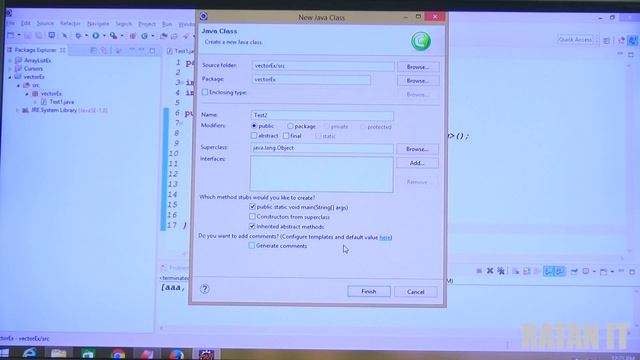Click the Collapse All icon in Package Explorer
Viewport: 640px width, 360px height.
click(93, 50)
